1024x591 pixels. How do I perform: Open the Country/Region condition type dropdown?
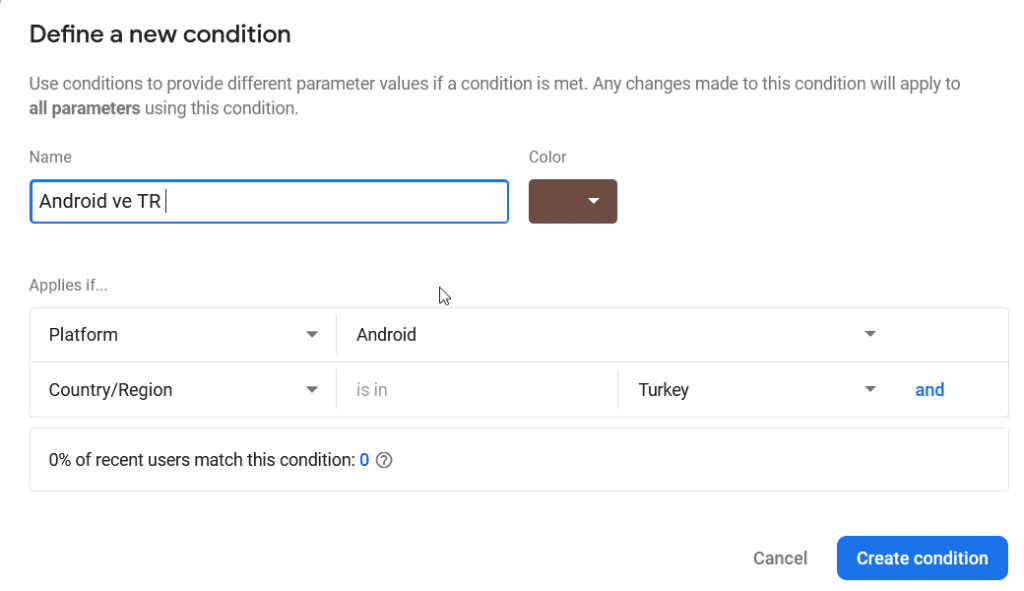pos(183,390)
